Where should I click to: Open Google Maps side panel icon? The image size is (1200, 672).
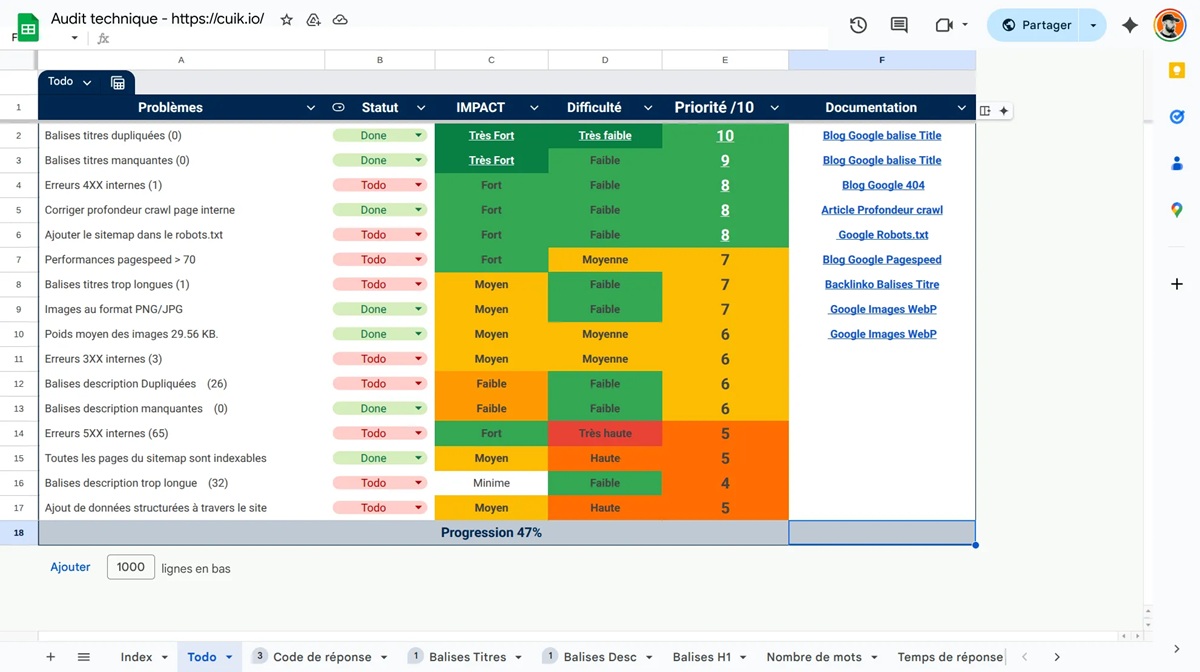(x=1177, y=209)
